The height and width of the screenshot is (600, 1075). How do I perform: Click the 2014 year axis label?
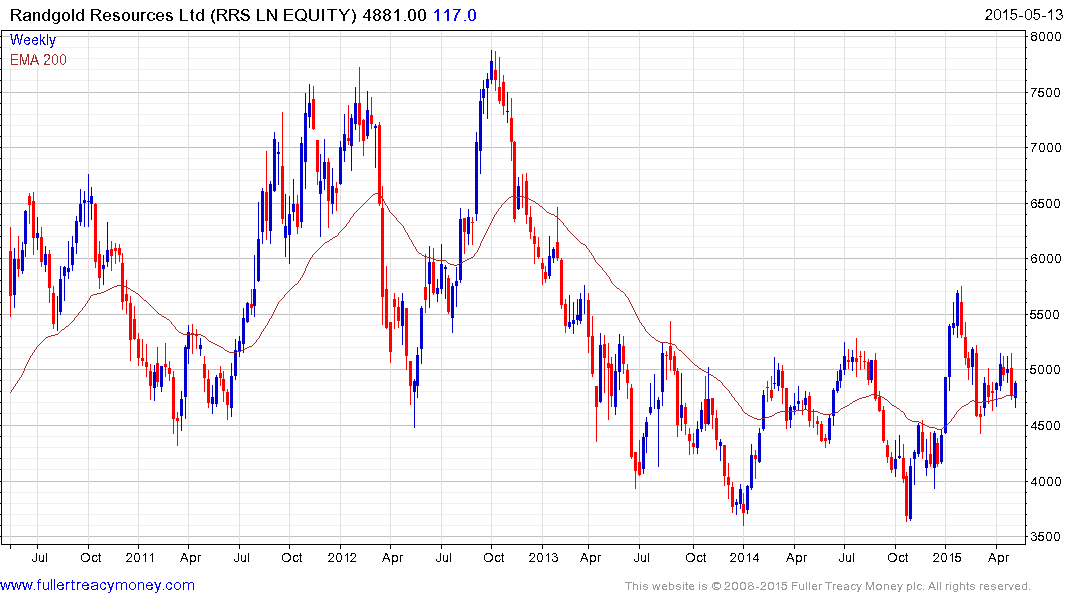(x=745, y=557)
